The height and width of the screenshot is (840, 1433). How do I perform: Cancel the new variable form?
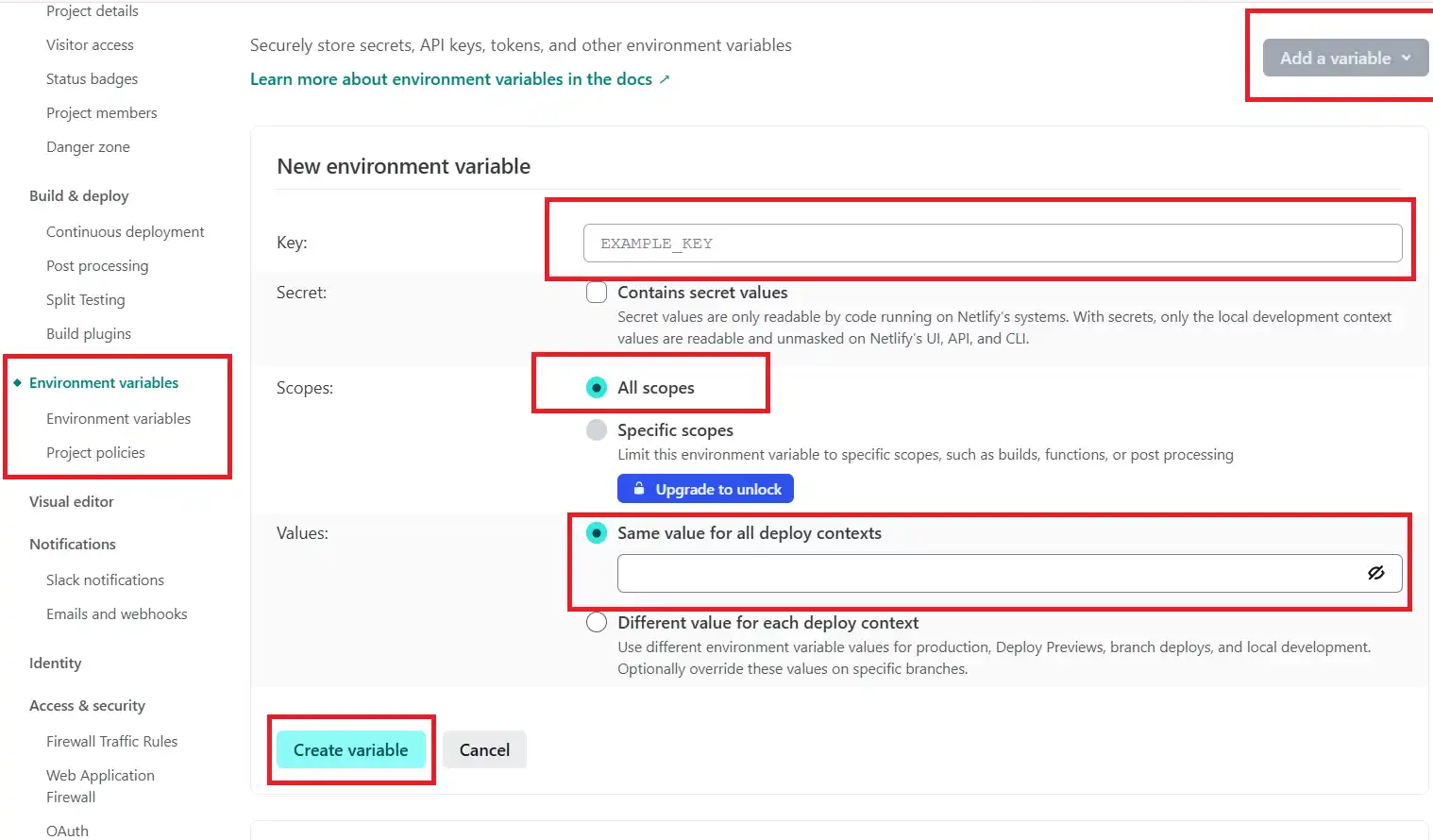(484, 750)
